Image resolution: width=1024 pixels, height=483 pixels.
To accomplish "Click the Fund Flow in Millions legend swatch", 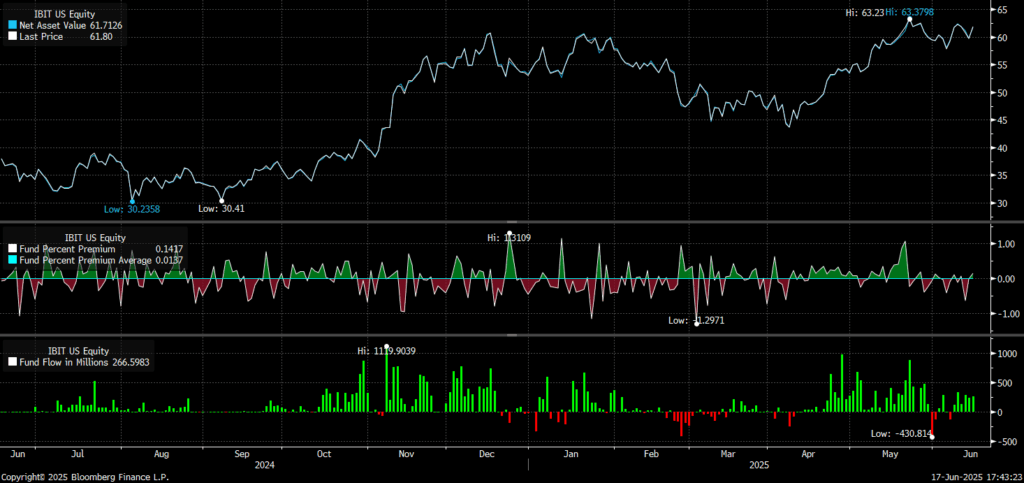I will point(12,361).
